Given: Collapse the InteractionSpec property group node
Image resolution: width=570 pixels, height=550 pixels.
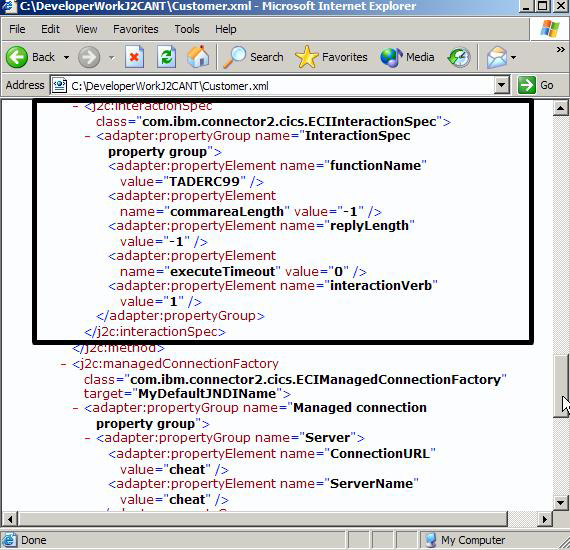Looking at the screenshot, I should tap(87, 137).
